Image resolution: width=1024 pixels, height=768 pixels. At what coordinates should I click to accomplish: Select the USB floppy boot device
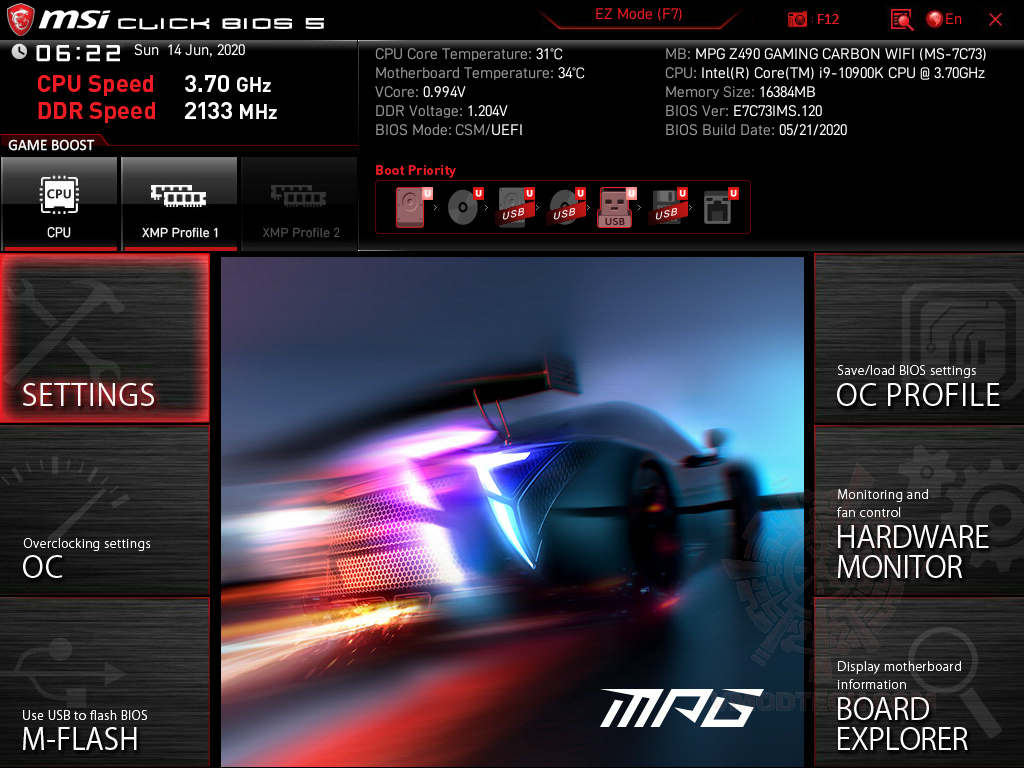pyautogui.click(x=668, y=207)
